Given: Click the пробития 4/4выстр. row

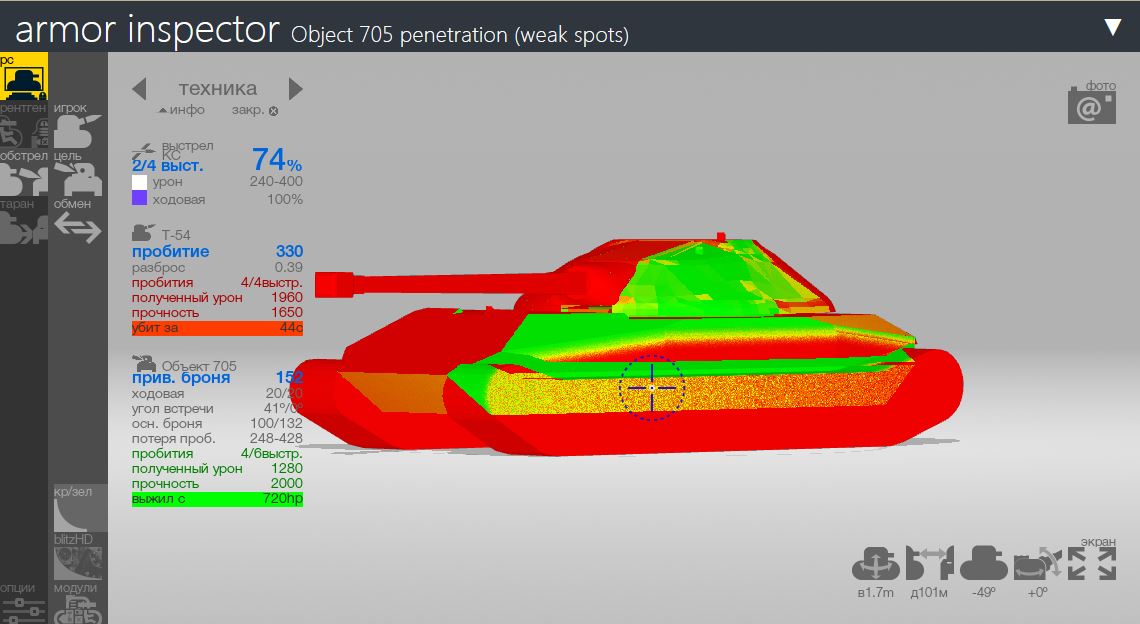Looking at the screenshot, I should (217, 282).
